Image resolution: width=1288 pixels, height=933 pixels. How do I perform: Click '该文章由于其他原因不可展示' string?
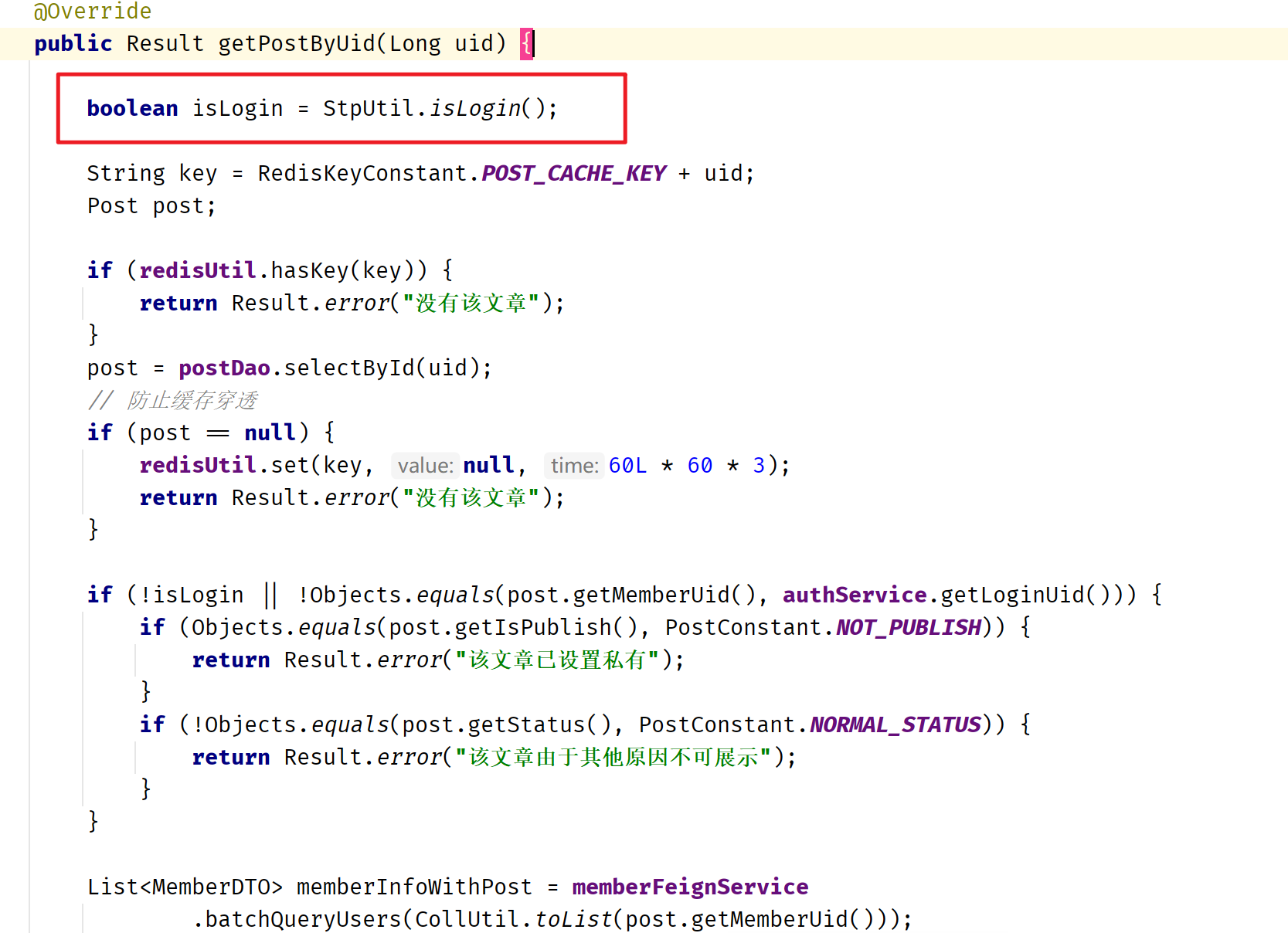[613, 757]
